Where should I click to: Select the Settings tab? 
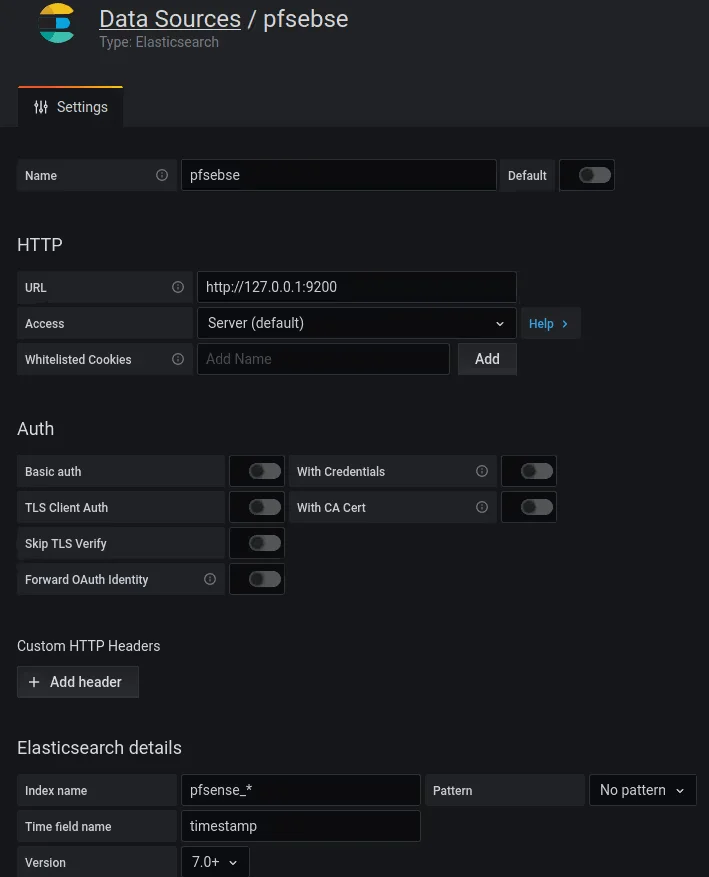(70, 107)
